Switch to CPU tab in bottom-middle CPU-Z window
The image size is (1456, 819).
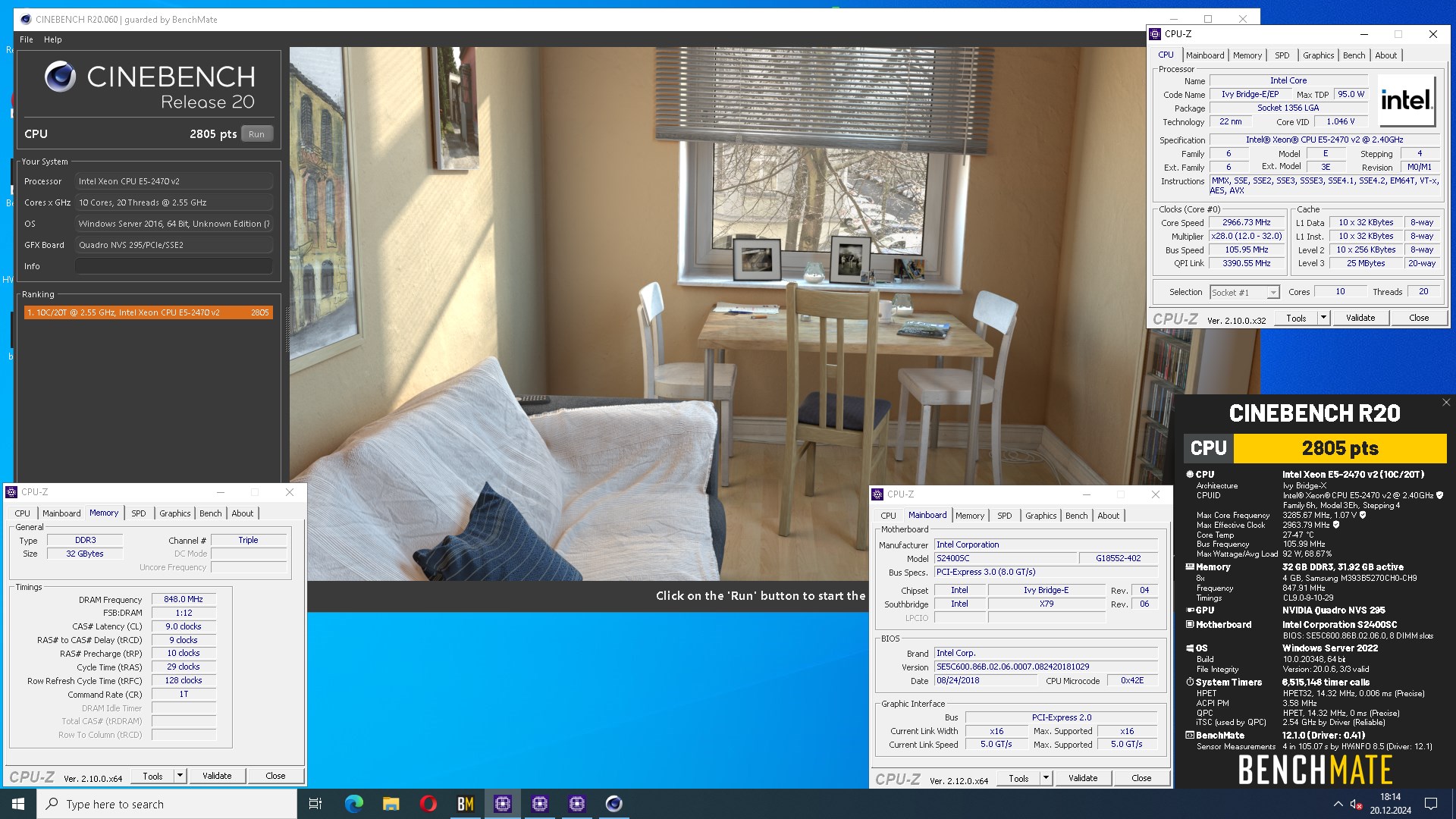tap(889, 516)
